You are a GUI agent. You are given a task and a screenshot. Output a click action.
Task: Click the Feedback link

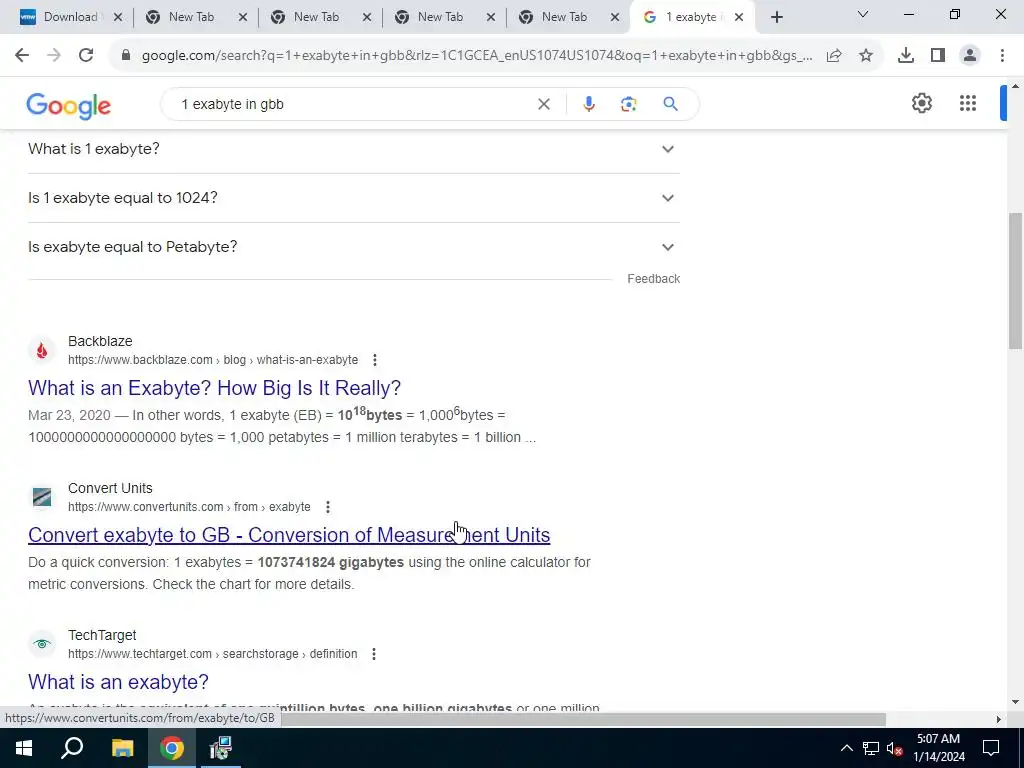pyautogui.click(x=654, y=279)
